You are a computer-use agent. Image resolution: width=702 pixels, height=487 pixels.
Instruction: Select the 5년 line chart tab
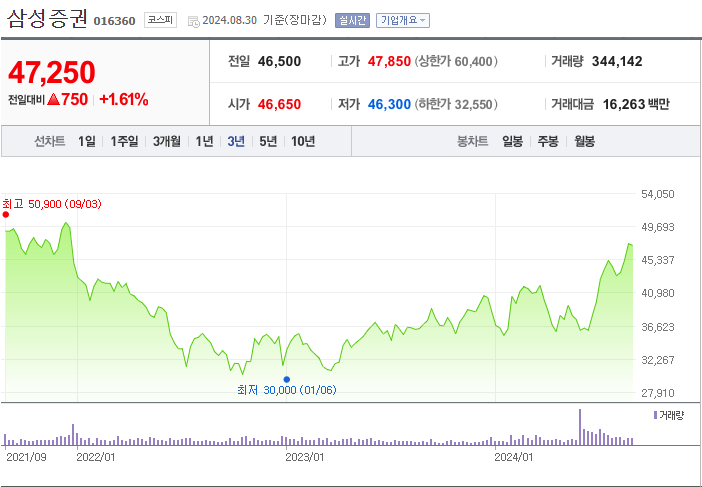click(268, 141)
